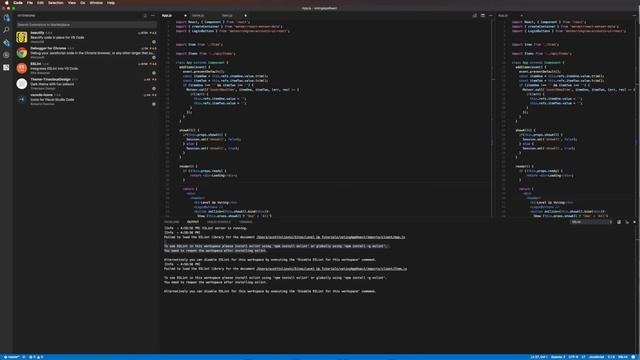Open more actions for the left editor group
The image size is (640, 360).
click(x=491, y=16)
